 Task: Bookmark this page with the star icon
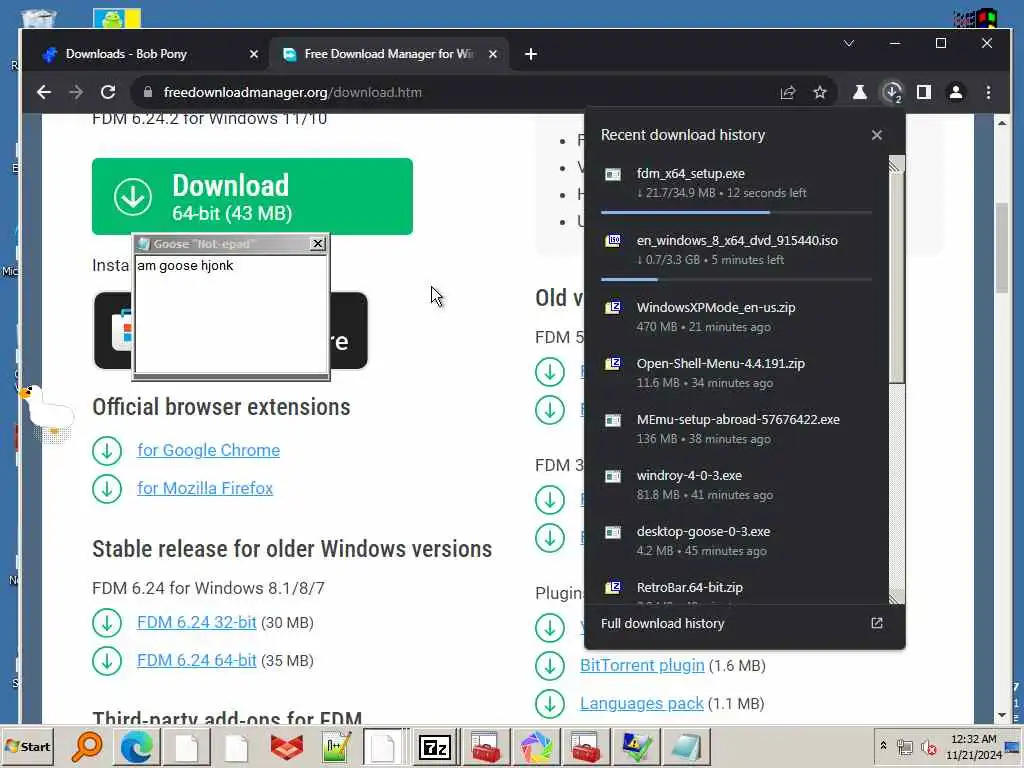click(820, 93)
